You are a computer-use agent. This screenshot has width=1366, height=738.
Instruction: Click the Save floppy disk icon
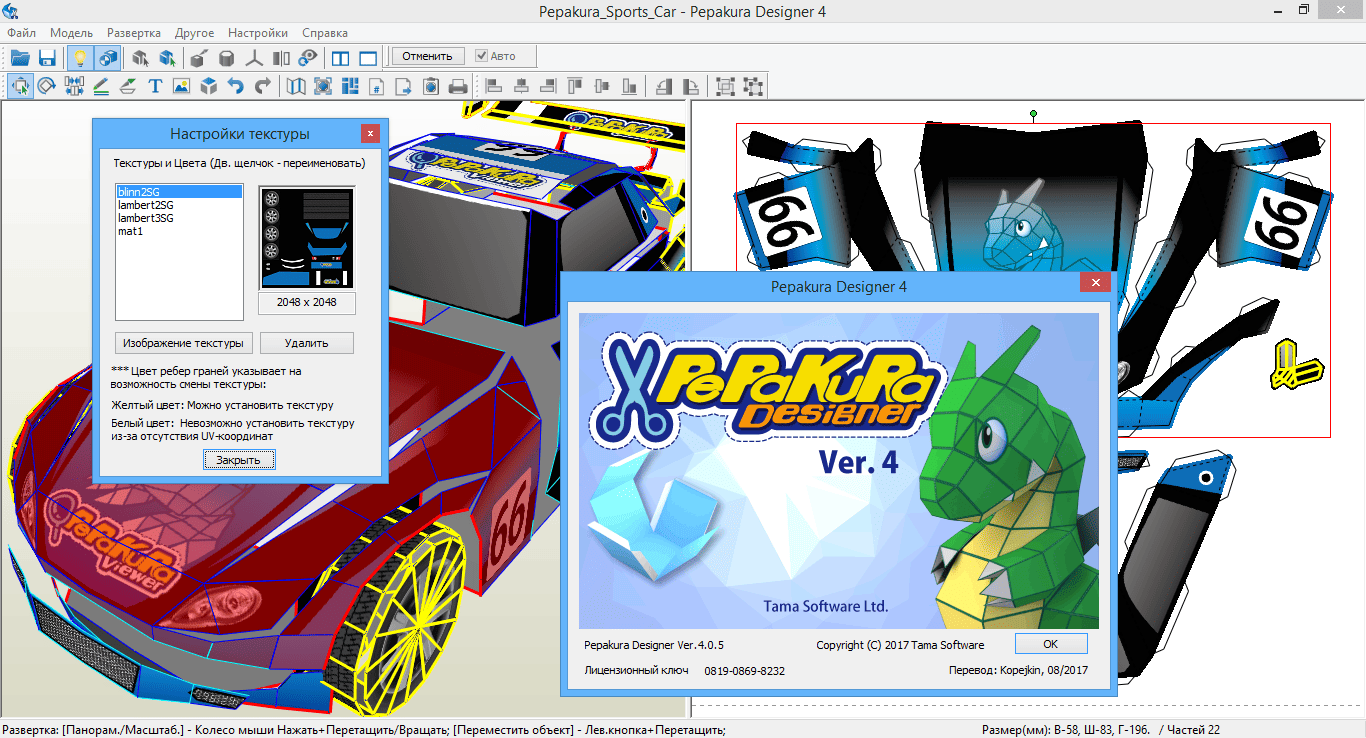(46, 57)
